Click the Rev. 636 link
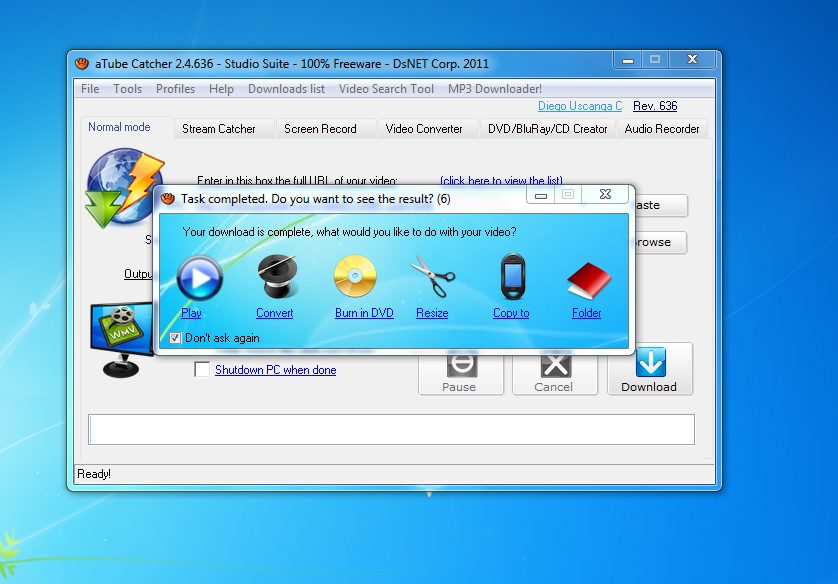The image size is (838, 584). pos(655,106)
